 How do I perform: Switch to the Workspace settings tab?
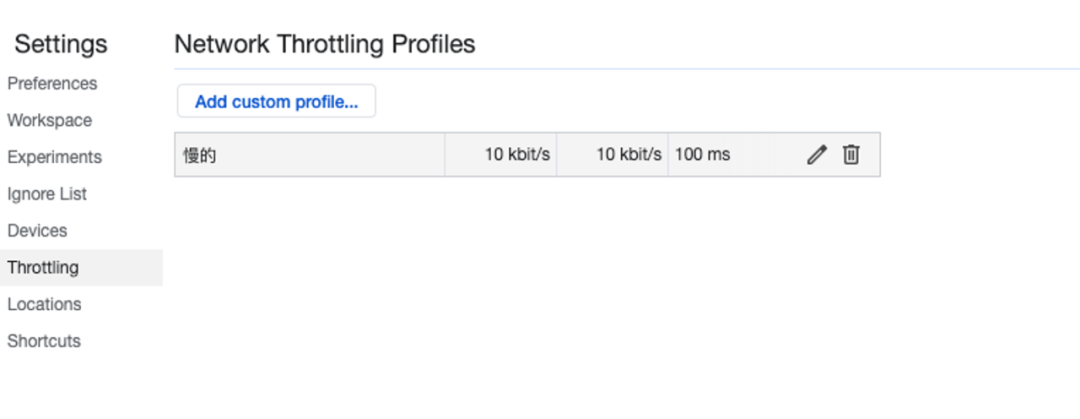(49, 121)
